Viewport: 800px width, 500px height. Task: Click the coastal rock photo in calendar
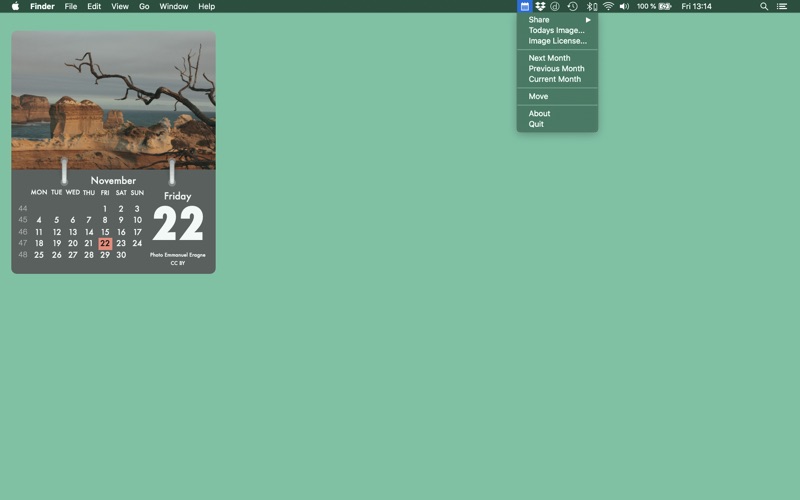pyautogui.click(x=113, y=100)
